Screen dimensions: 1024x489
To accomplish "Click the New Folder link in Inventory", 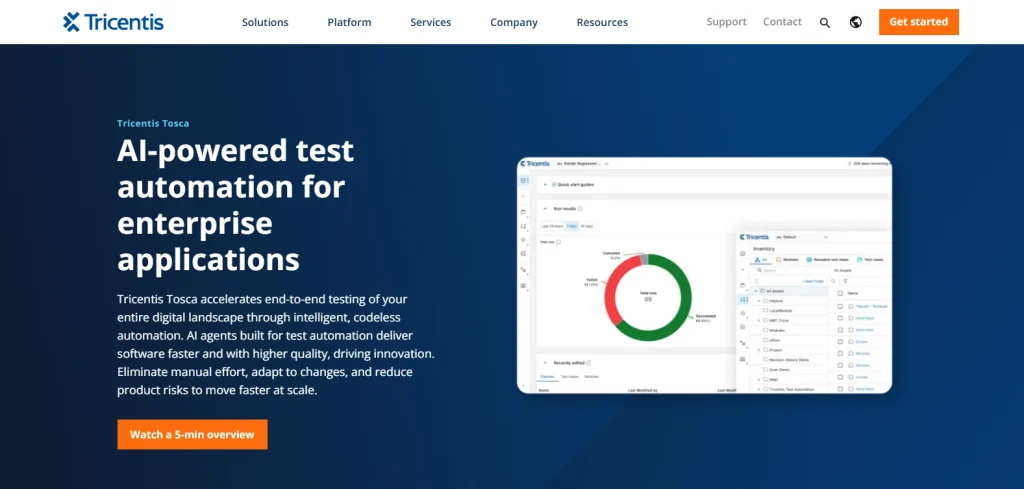I will point(812,281).
